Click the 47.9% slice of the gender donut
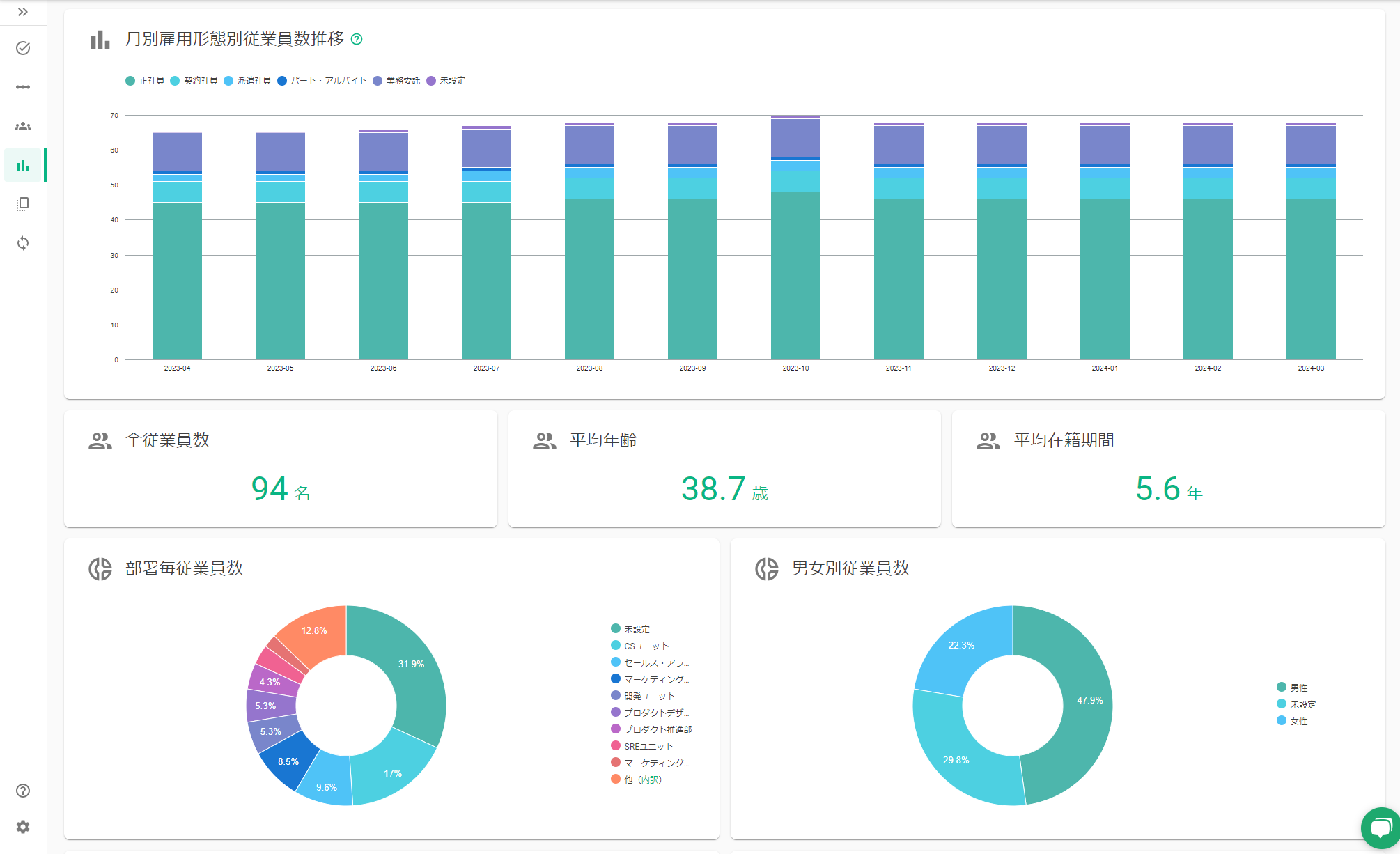 coord(1090,700)
